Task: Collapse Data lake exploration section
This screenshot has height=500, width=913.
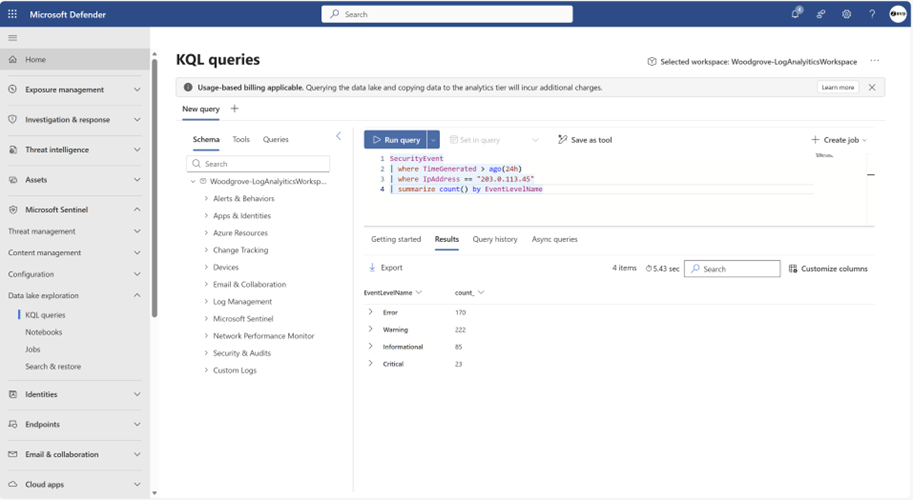Action: [137, 295]
